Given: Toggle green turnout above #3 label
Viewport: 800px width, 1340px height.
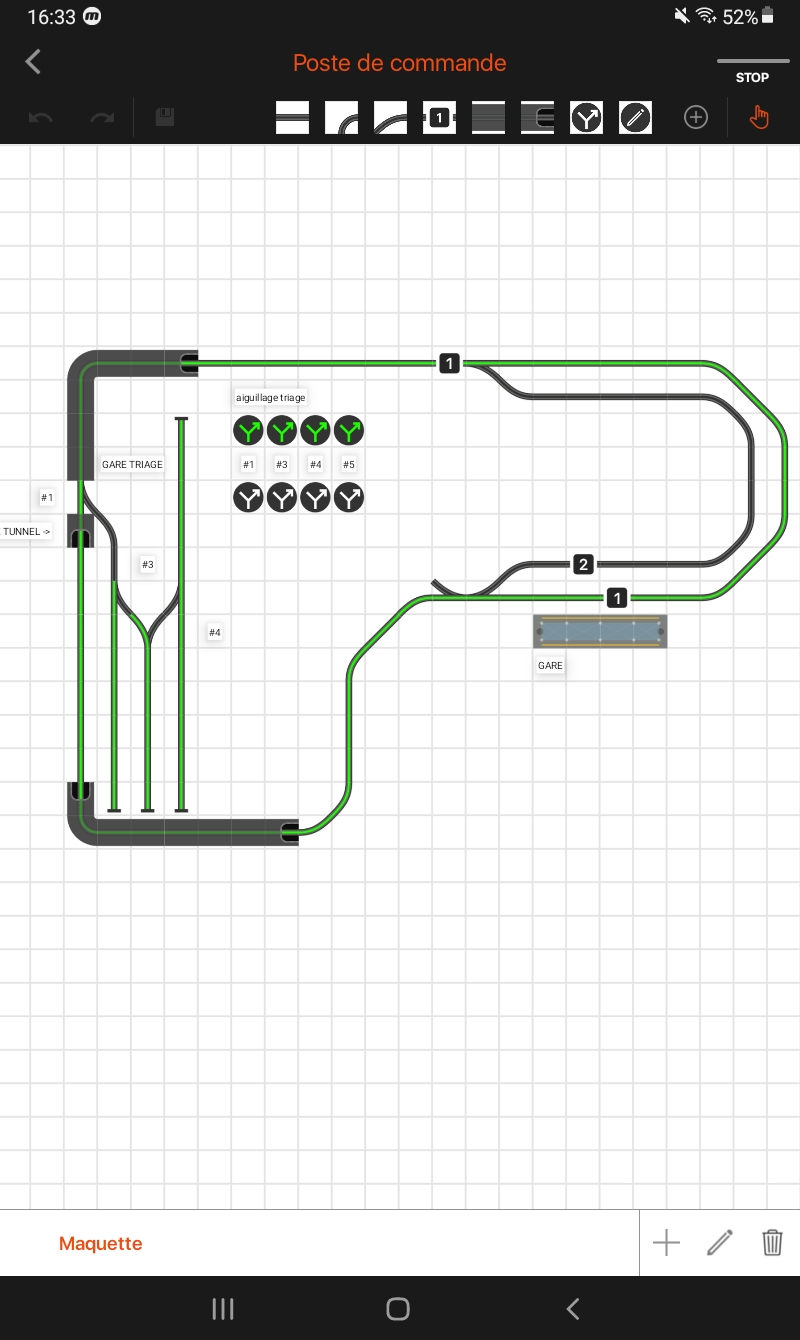Looking at the screenshot, I should [282, 431].
